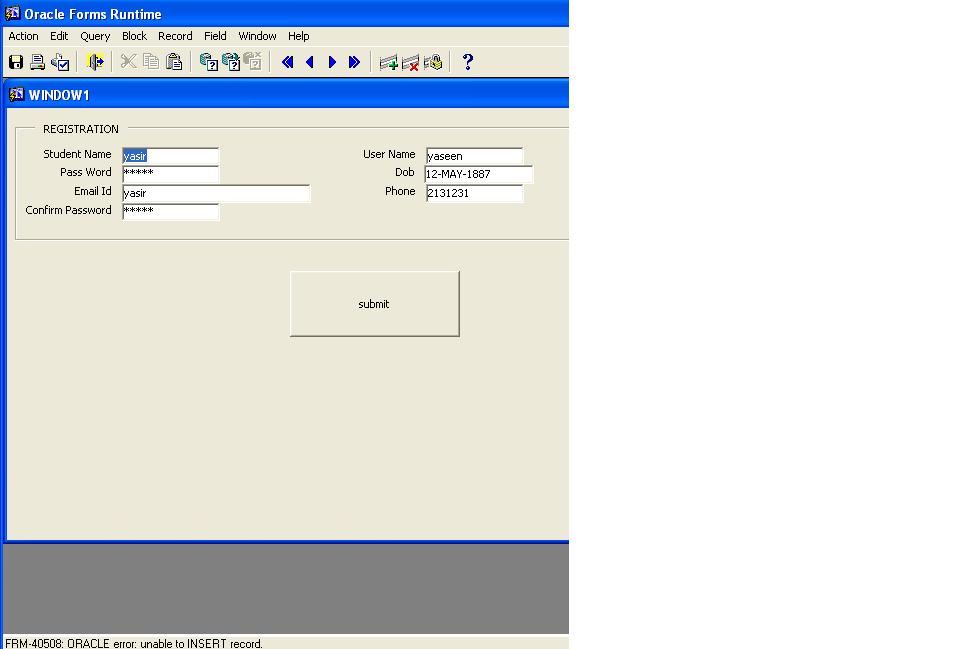
Task: Click the Lock Record icon
Action: 433,62
